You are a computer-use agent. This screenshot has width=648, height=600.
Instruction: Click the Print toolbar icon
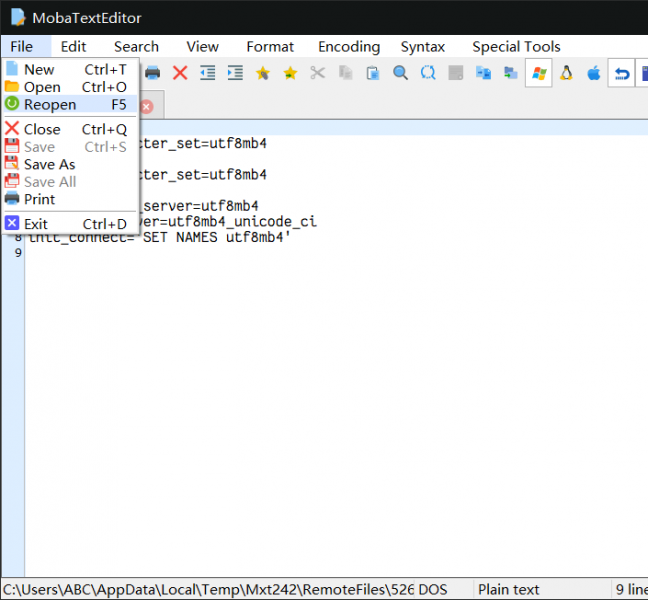152,73
